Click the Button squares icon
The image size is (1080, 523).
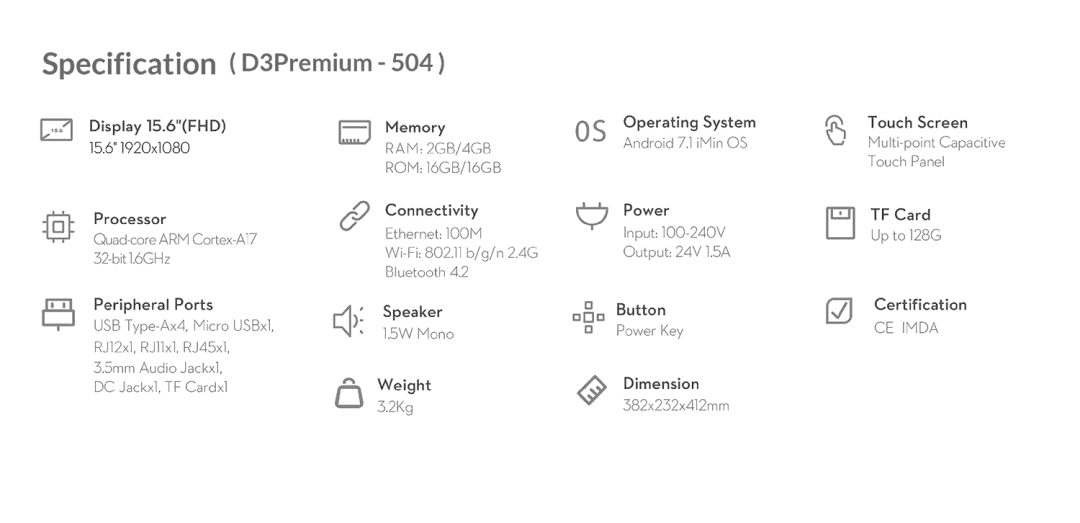click(588, 318)
